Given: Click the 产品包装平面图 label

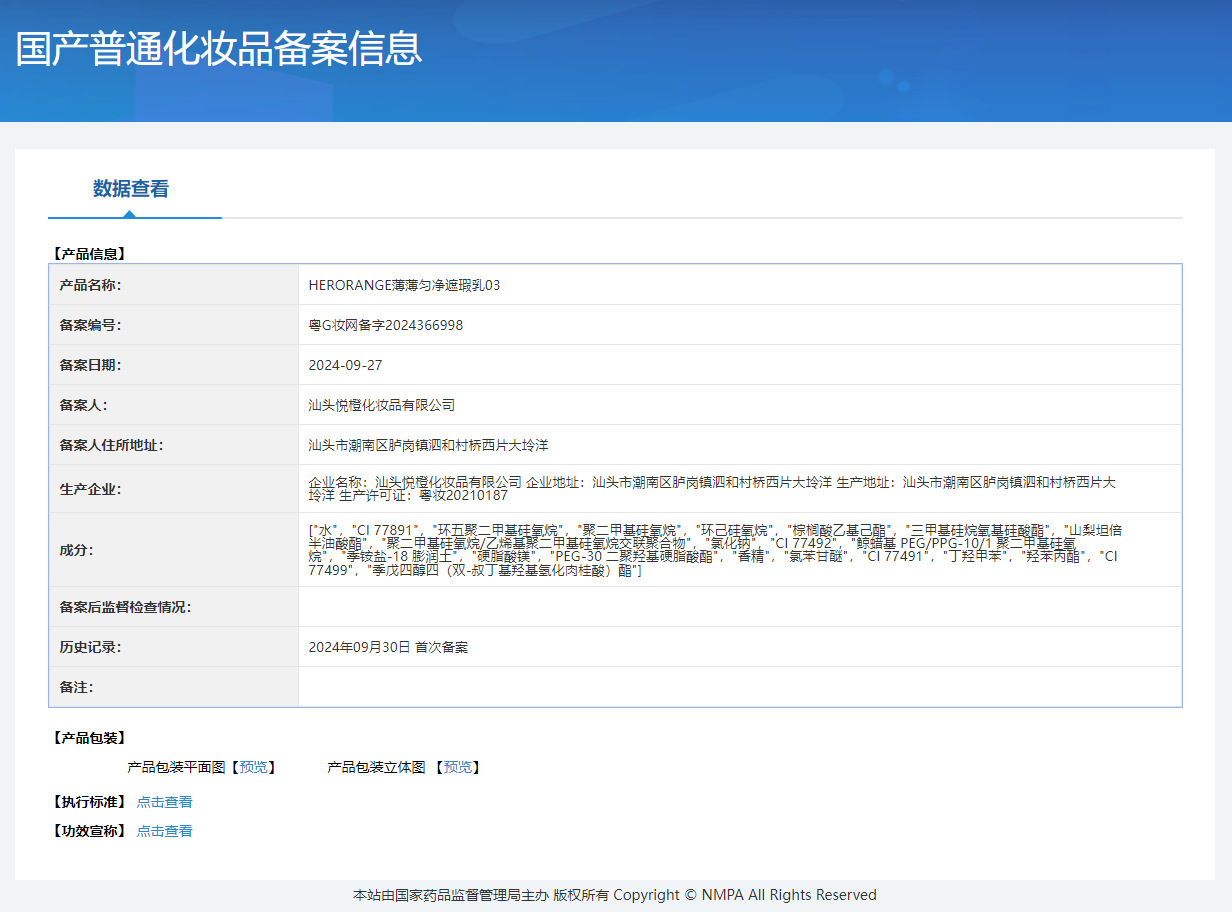Looking at the screenshot, I should (x=176, y=767).
